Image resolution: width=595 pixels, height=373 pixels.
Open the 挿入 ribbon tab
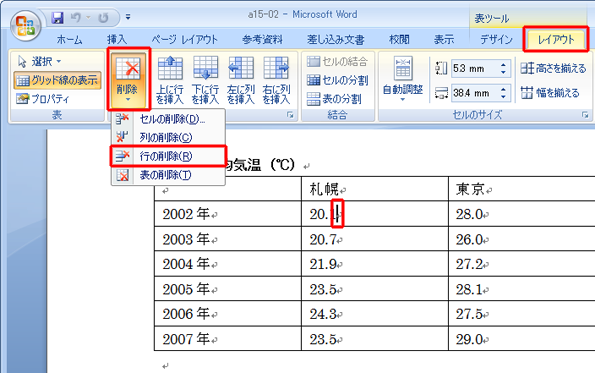(x=117, y=39)
